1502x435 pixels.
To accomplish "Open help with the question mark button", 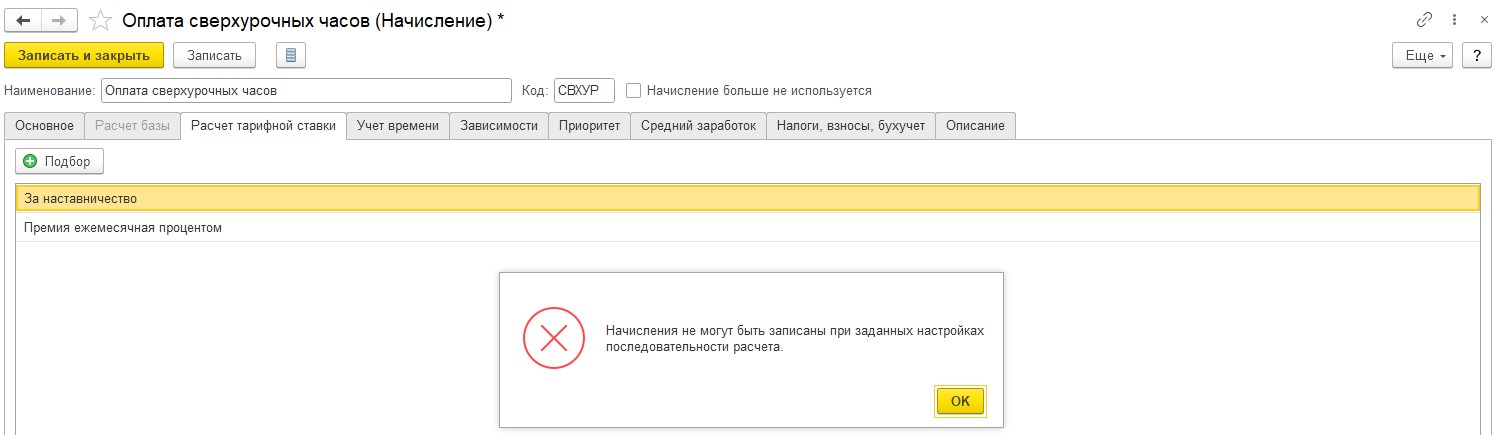I will (1477, 55).
